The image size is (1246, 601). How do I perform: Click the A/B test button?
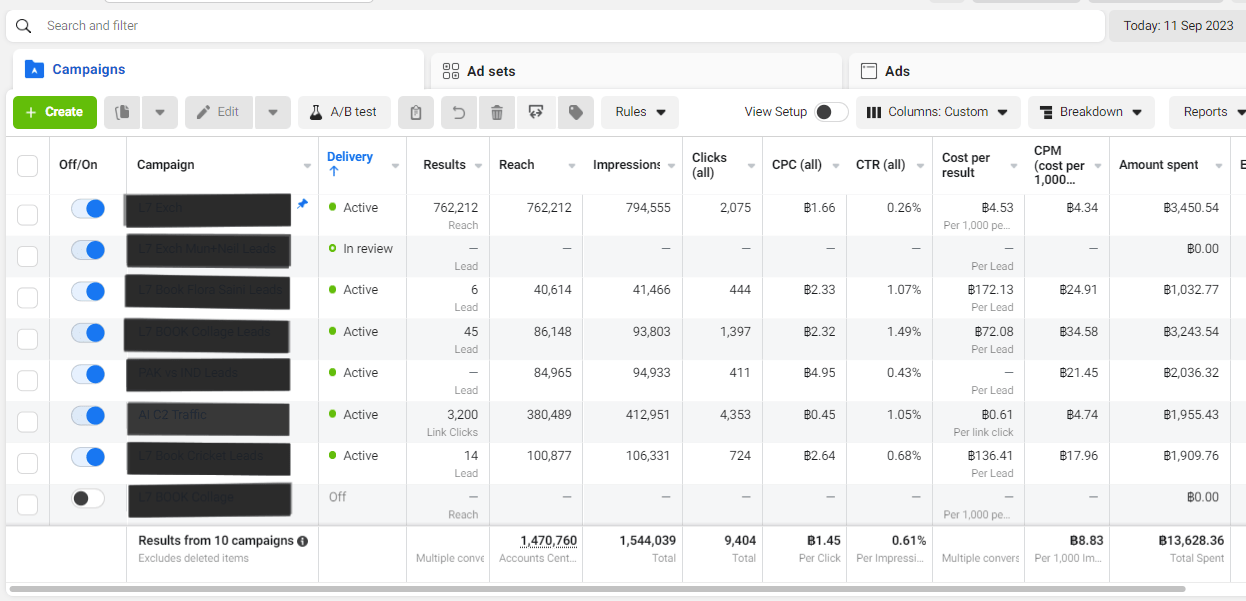pyautogui.click(x=344, y=112)
